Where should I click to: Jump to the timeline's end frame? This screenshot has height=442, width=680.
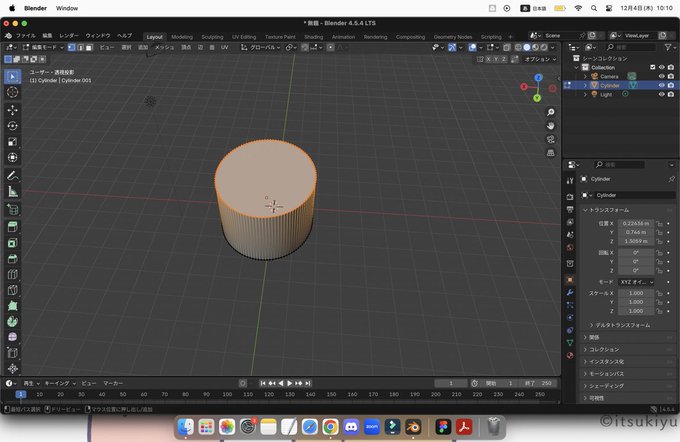307,383
